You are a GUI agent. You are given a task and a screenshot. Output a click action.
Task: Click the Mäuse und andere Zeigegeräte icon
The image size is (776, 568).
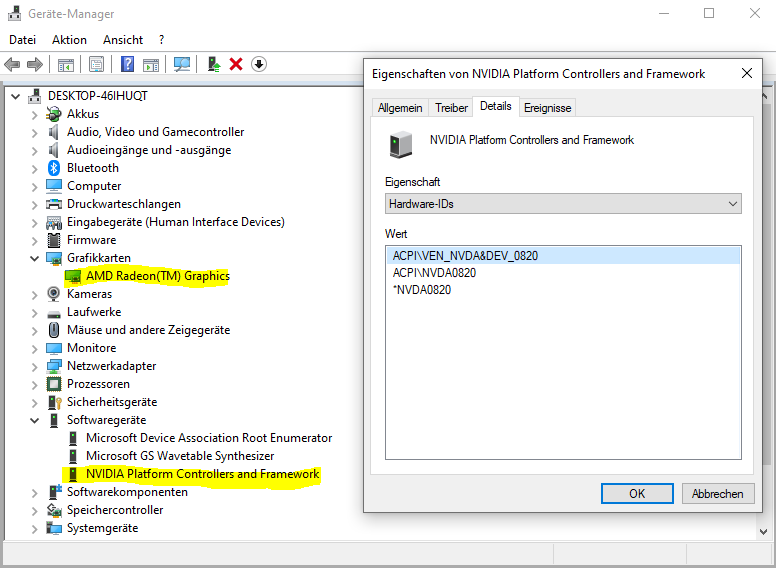coord(54,330)
